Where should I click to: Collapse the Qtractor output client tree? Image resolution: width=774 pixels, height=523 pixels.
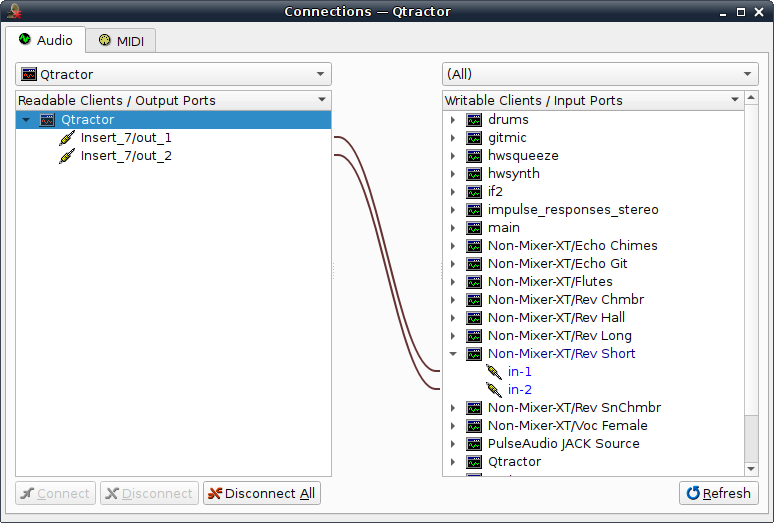26,119
